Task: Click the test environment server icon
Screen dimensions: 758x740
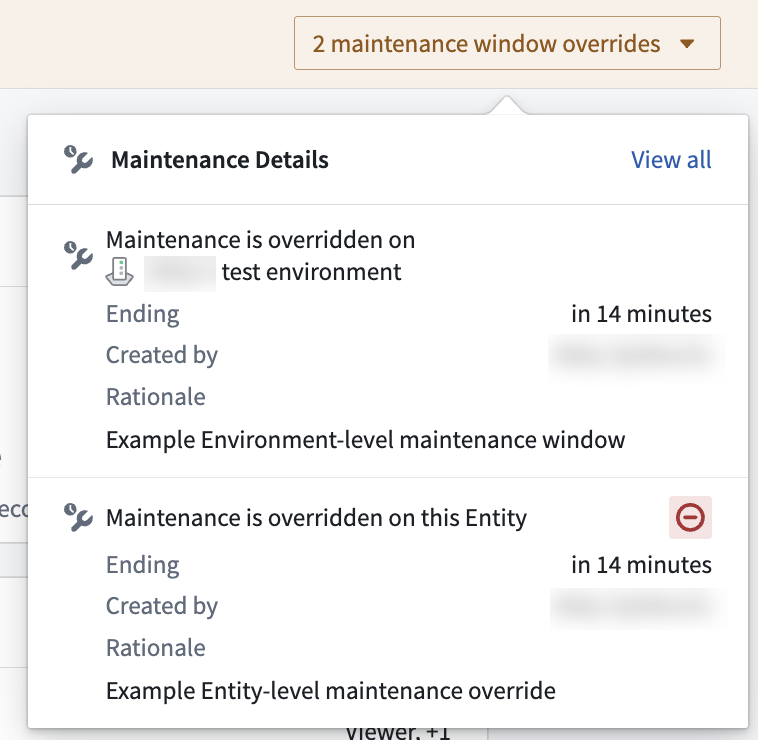Action: coord(119,272)
